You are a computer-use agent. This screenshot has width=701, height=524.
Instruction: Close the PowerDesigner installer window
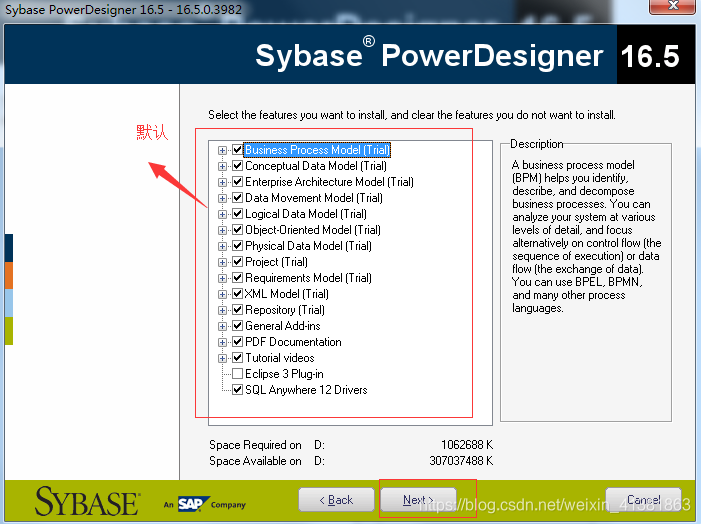[x=672, y=6]
